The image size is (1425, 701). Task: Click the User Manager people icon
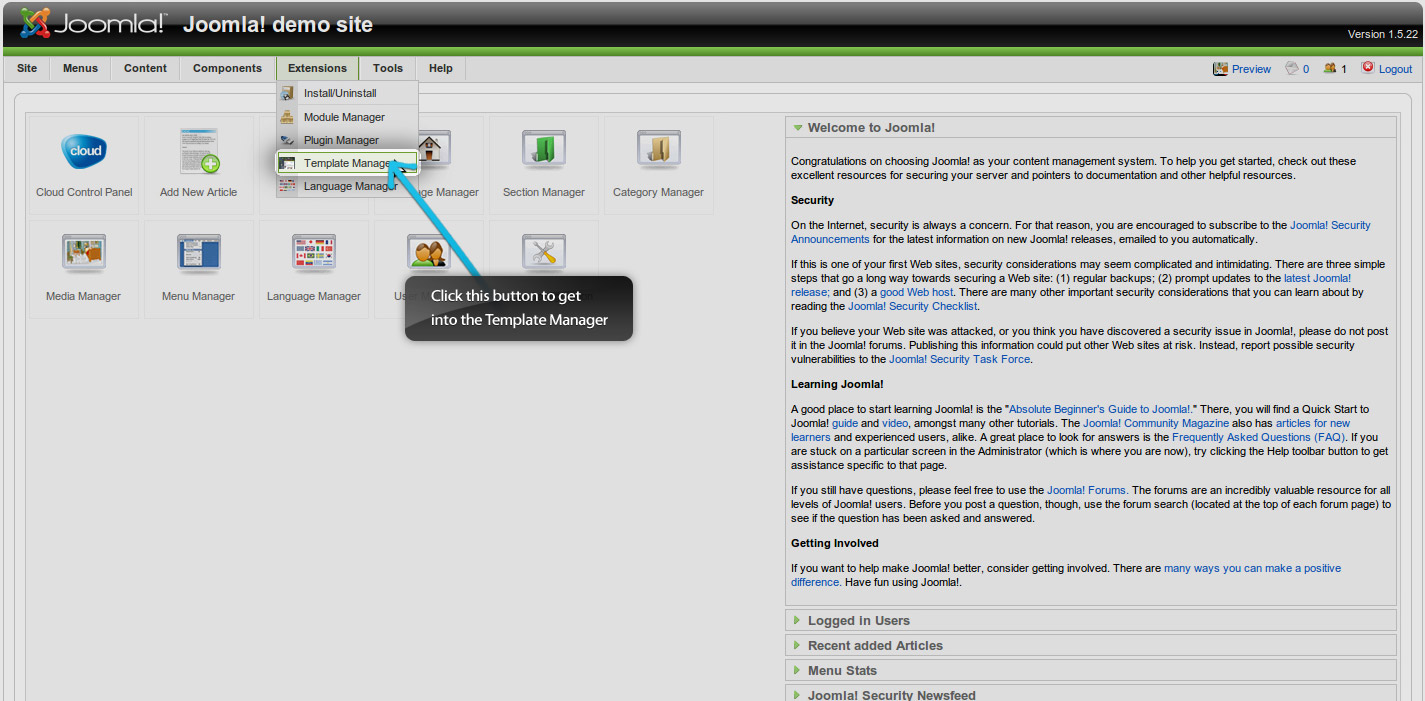[x=428, y=255]
